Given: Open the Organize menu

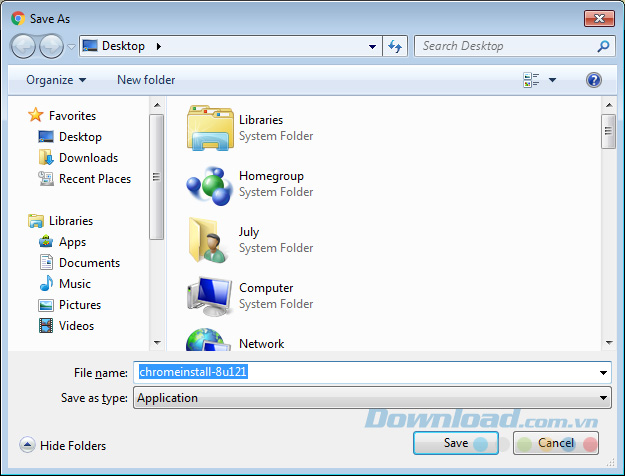Looking at the screenshot, I should [x=56, y=80].
